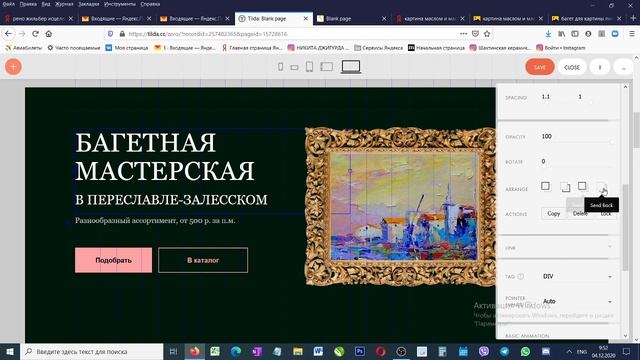Expand the Link section in settings panel
The image size is (640, 360).
click(558, 247)
